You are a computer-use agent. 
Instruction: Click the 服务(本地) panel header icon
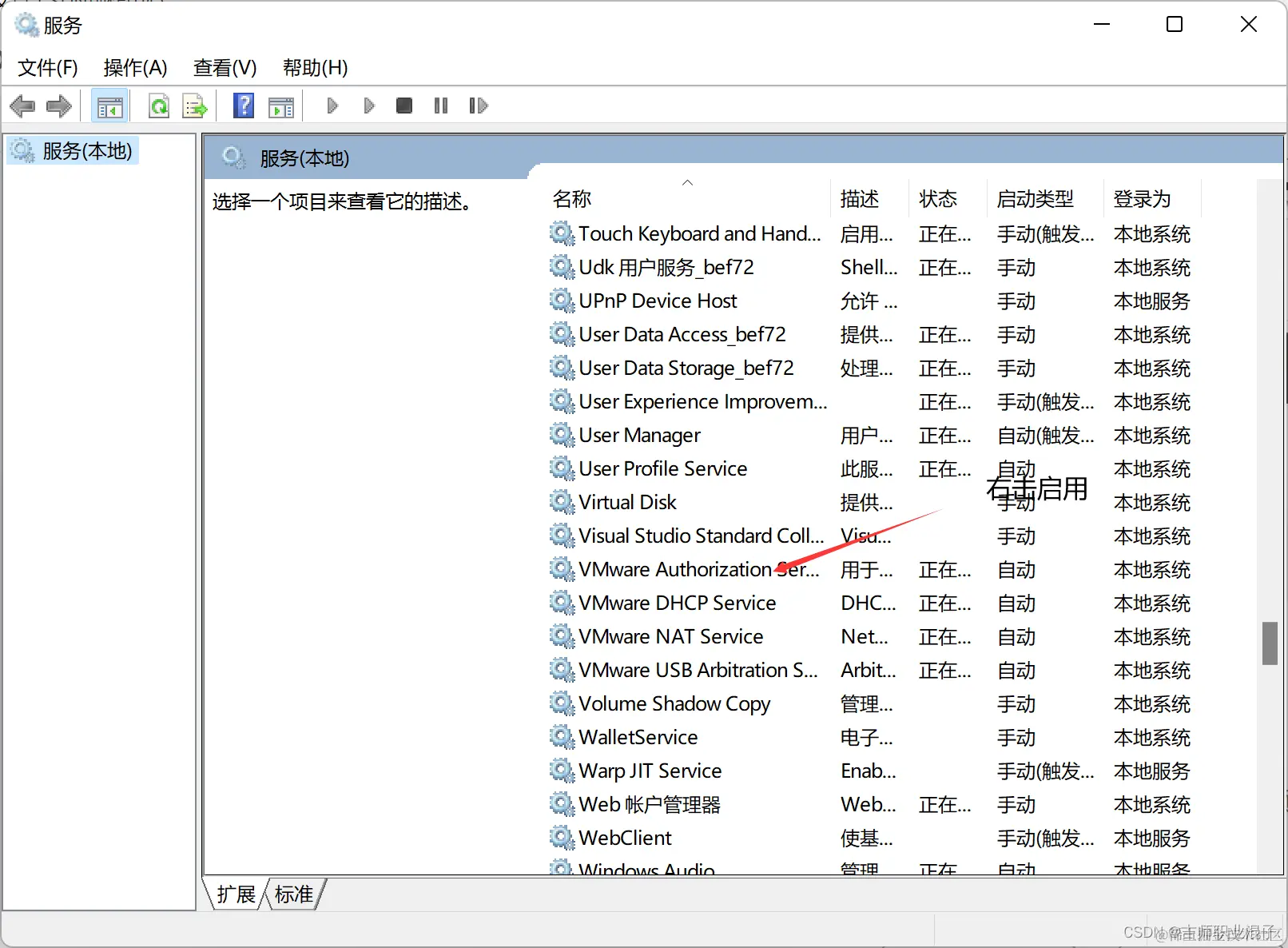233,157
